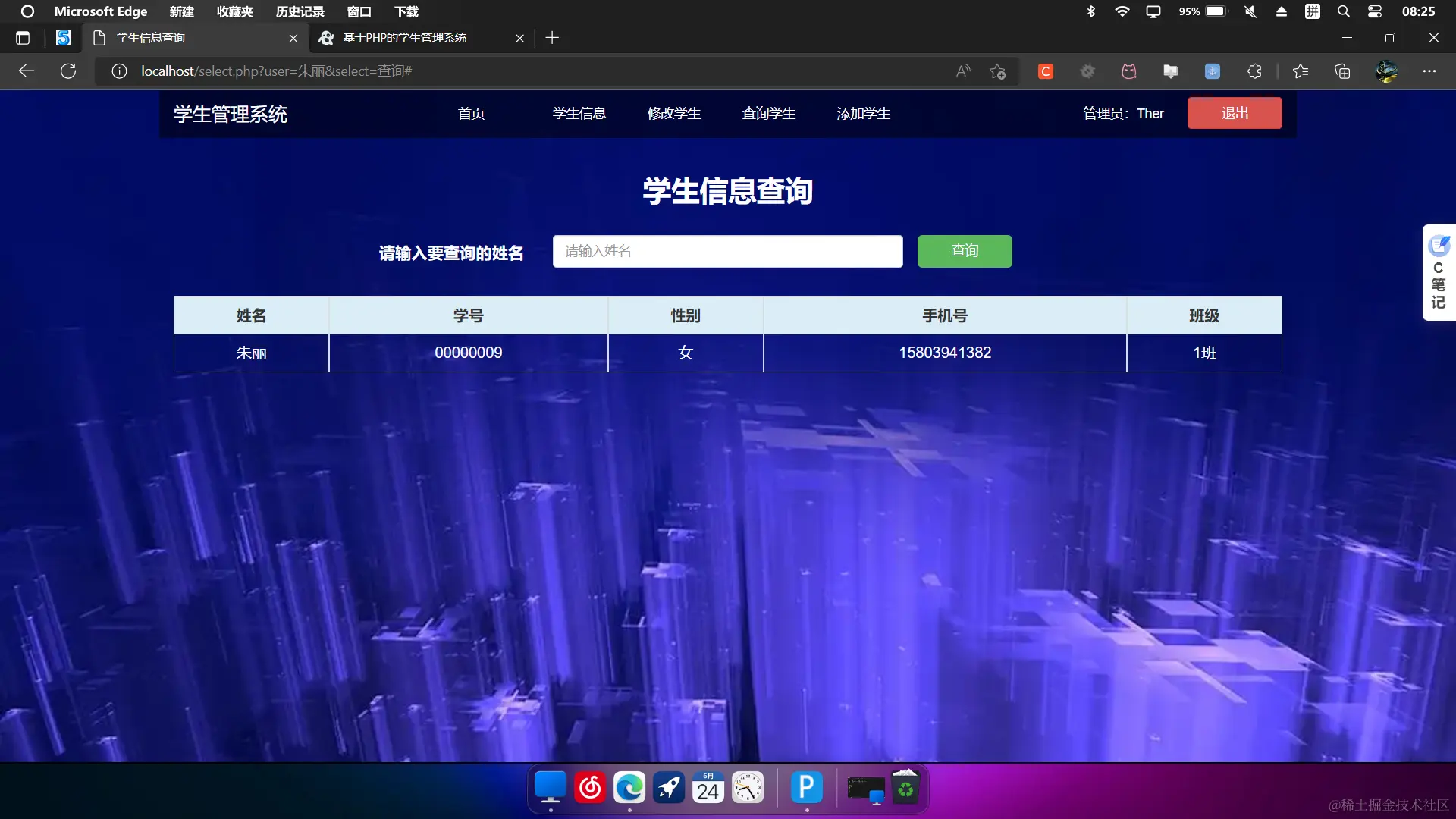Open the Collections icon in toolbar
Screen dimensions: 1456x819
(1342, 71)
